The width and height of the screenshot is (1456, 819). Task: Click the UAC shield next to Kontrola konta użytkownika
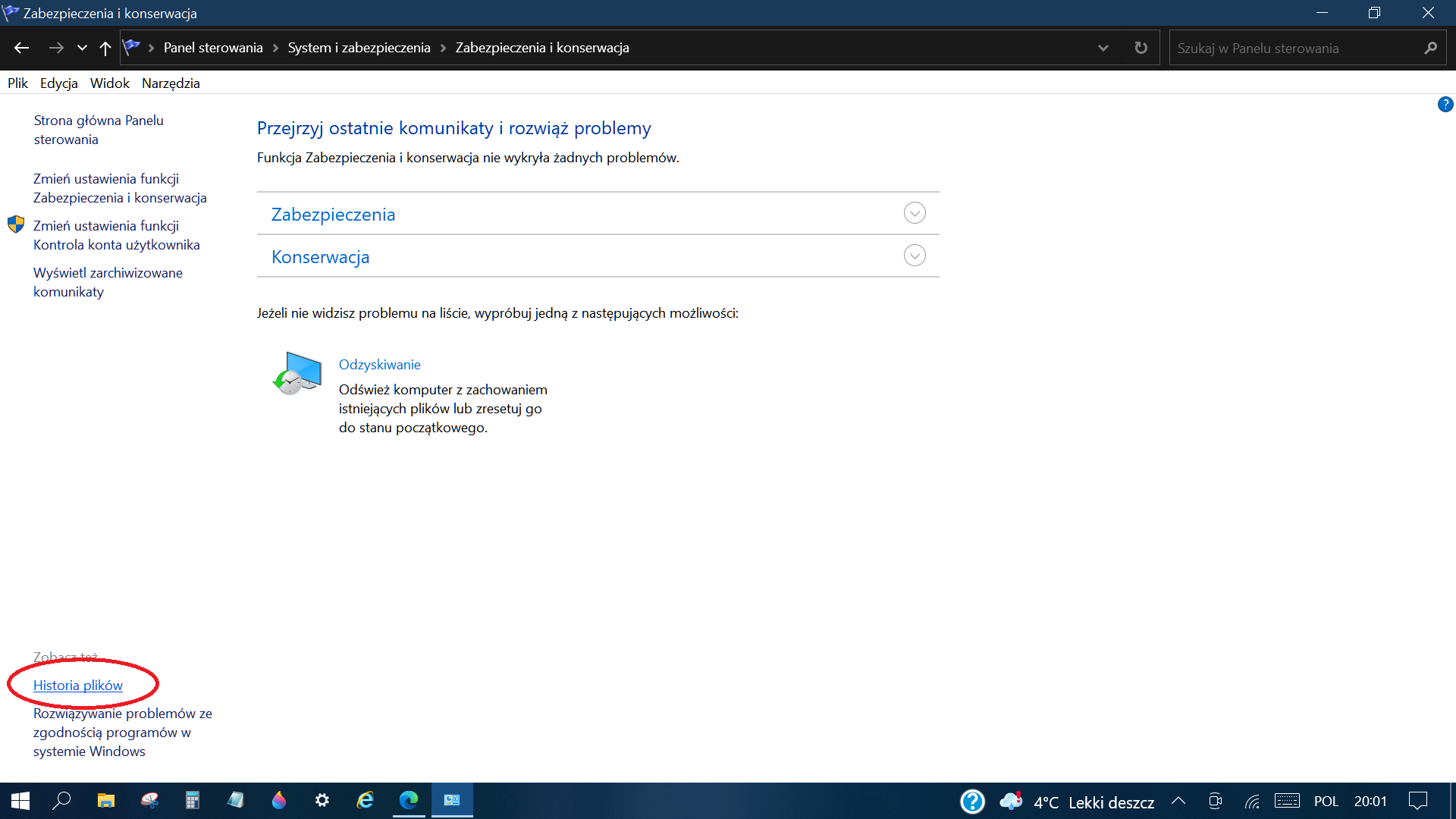click(15, 224)
